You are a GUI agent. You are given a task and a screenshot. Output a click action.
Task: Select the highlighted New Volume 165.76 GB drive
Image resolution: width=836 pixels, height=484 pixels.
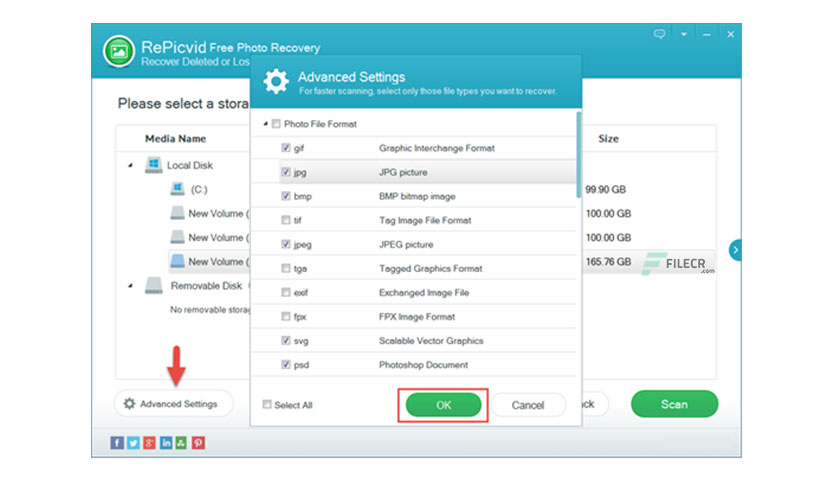point(210,261)
